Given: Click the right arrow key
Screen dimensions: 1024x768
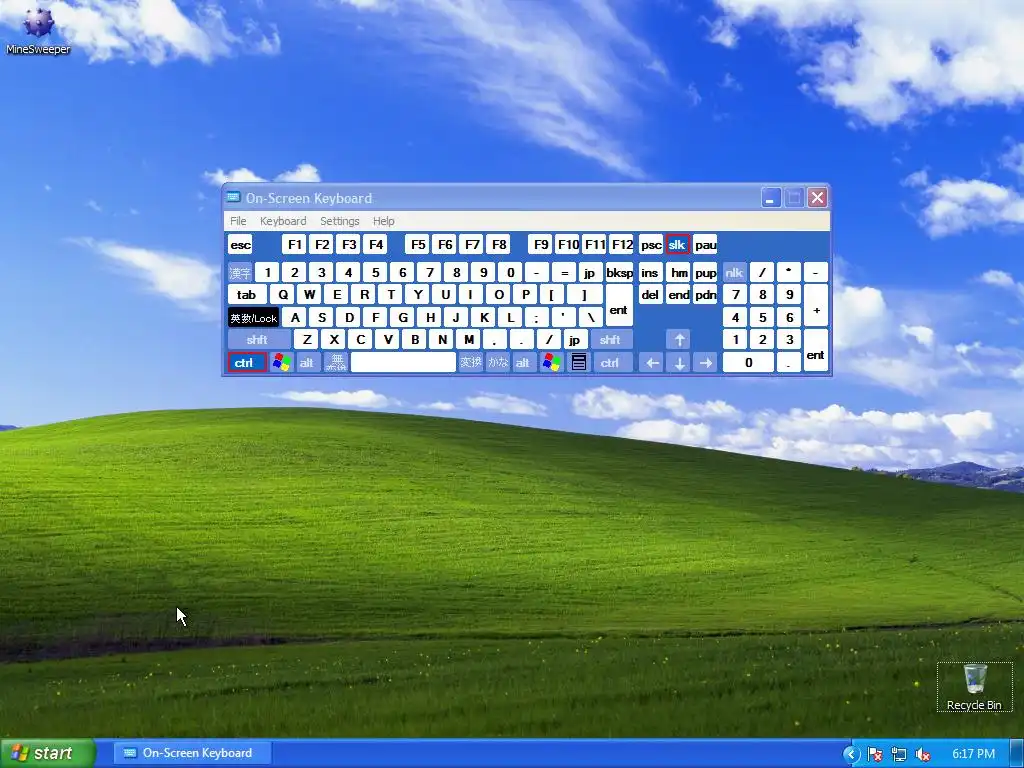Looking at the screenshot, I should (706, 362).
